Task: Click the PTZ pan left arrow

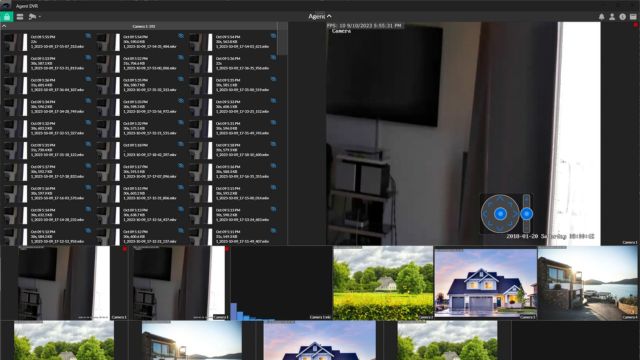Action: click(485, 213)
